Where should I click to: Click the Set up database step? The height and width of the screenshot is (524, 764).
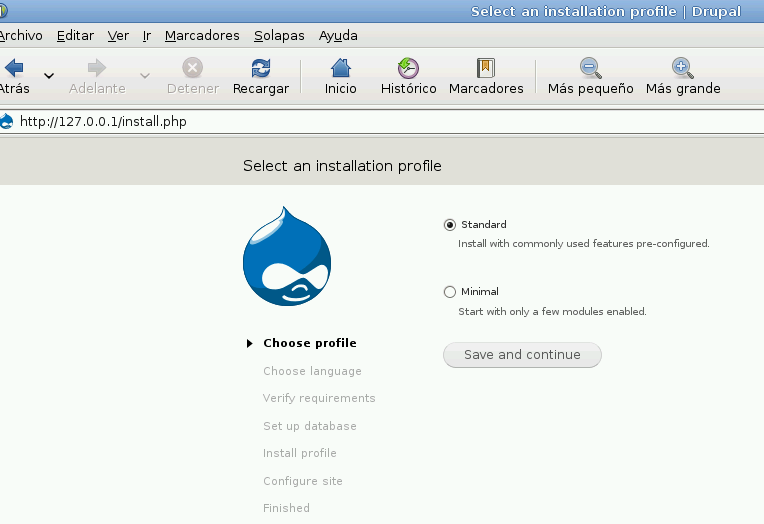[x=310, y=426]
